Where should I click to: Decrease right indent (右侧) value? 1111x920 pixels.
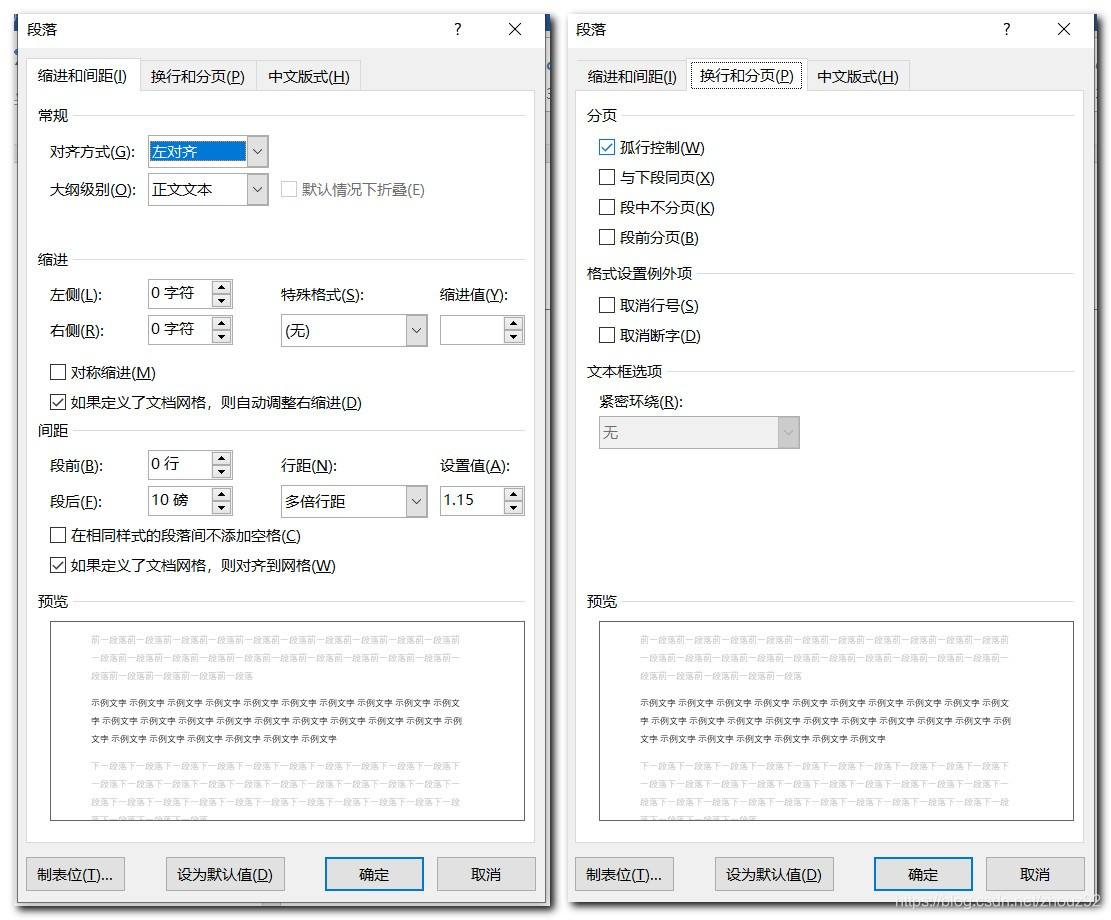pos(222,337)
